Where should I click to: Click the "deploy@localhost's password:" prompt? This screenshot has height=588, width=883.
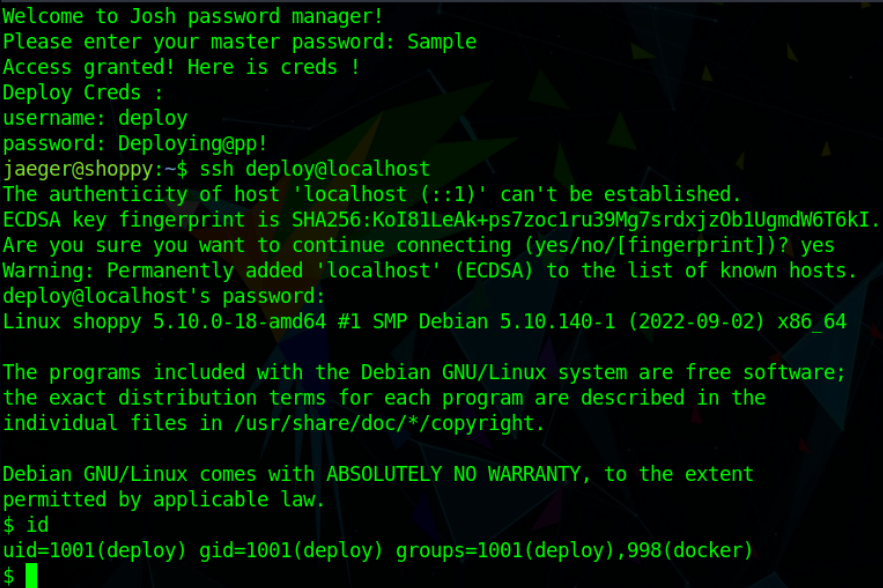tap(165, 295)
